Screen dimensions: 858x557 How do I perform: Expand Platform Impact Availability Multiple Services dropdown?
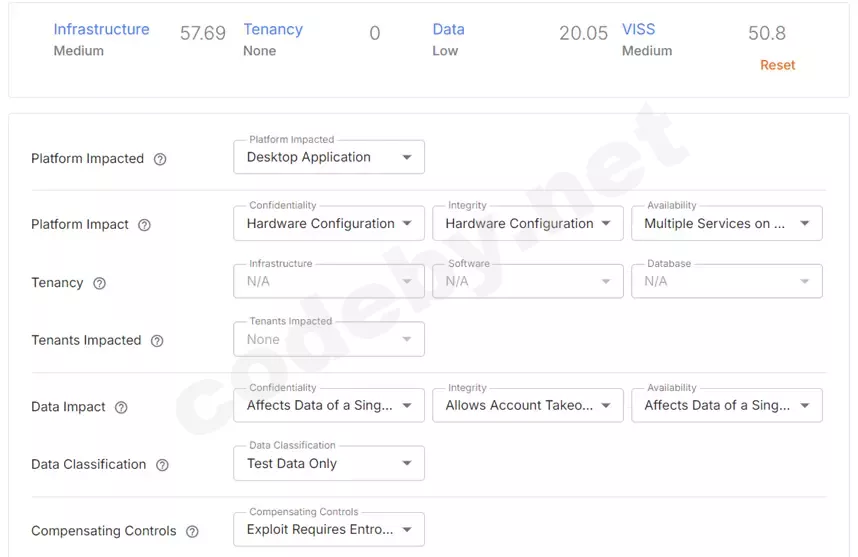[x=726, y=224]
